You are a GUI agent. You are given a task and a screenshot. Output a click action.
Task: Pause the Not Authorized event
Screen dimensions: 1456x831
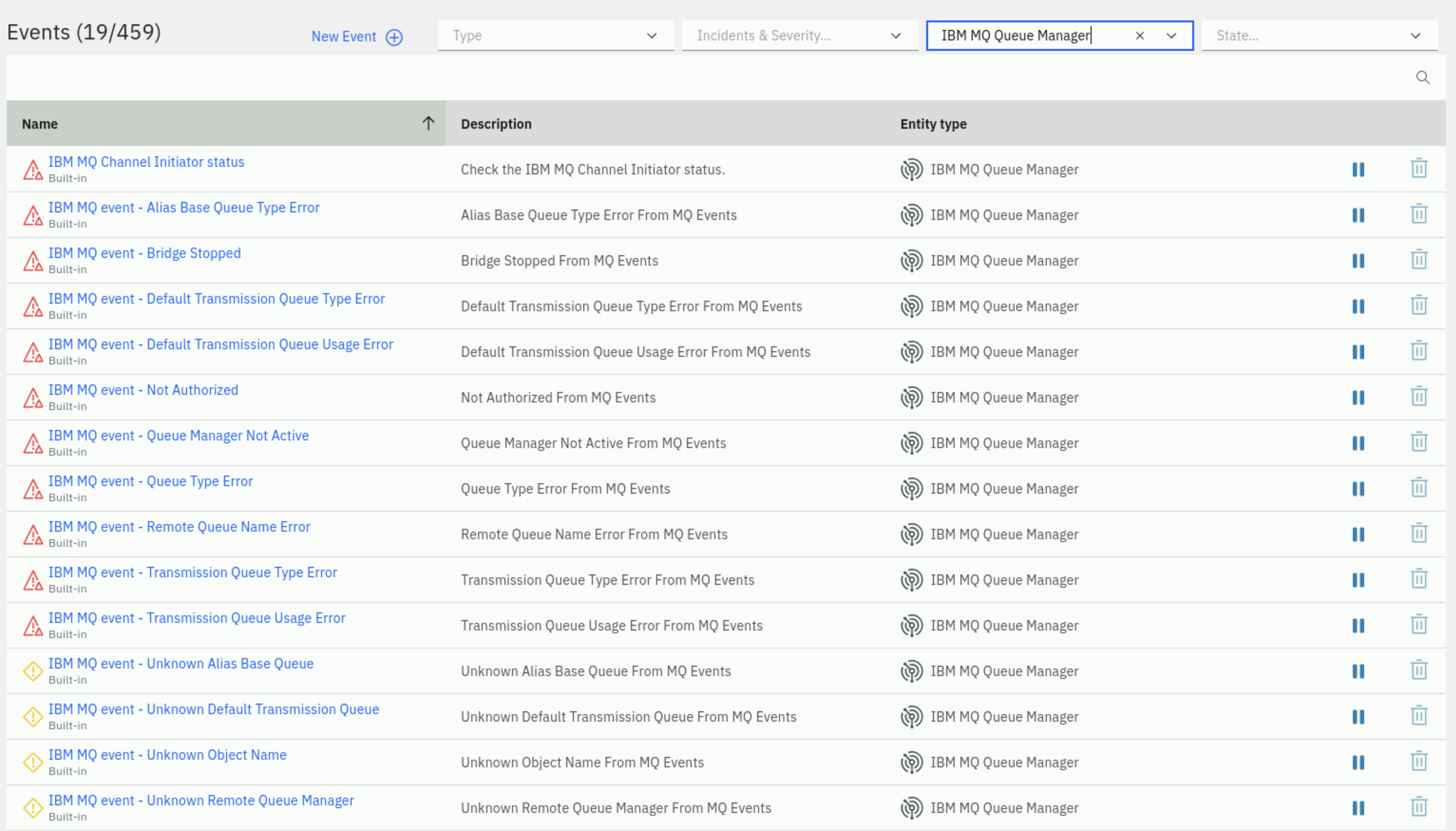click(1358, 398)
